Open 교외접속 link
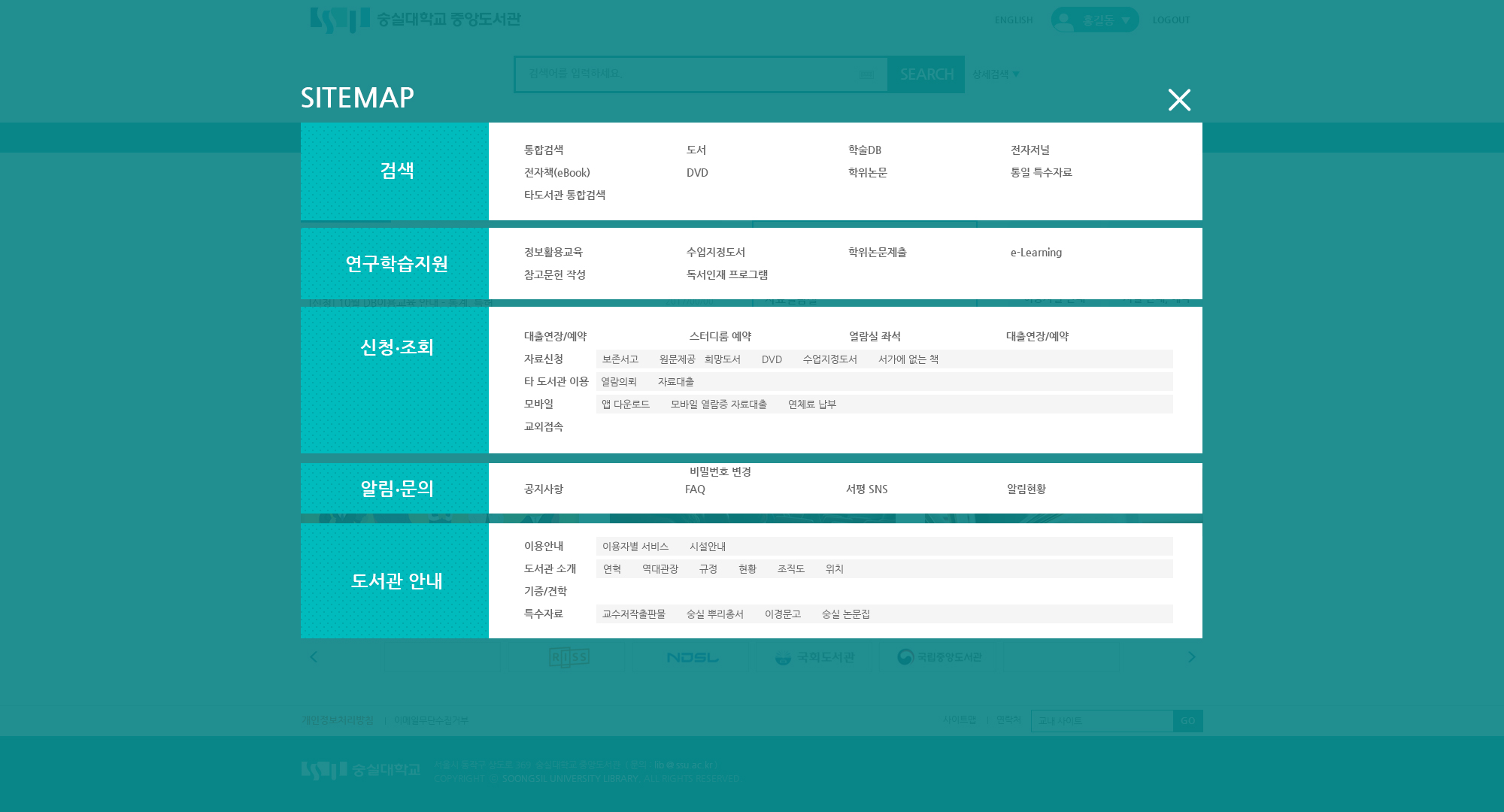The image size is (1504, 812). [x=544, y=427]
